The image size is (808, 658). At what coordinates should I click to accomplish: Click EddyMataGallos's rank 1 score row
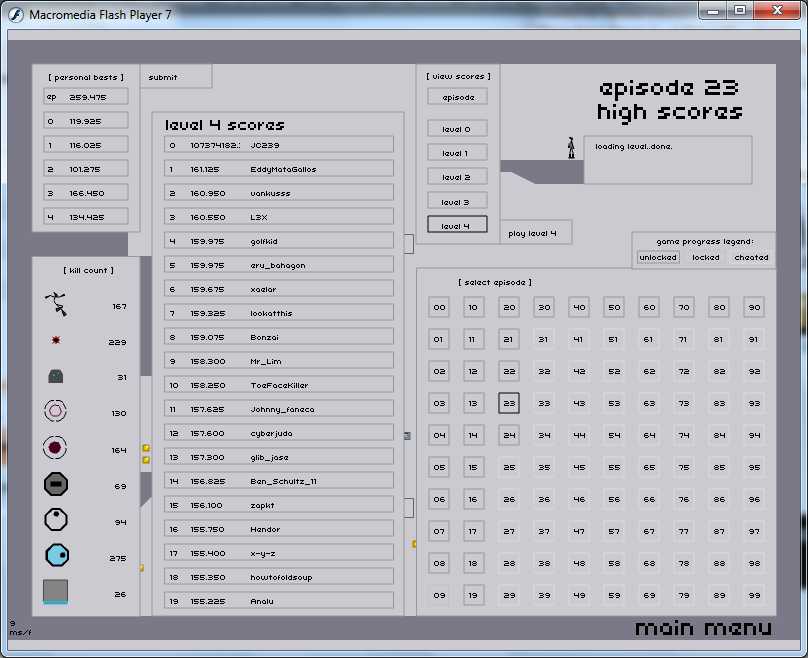[x=279, y=169]
